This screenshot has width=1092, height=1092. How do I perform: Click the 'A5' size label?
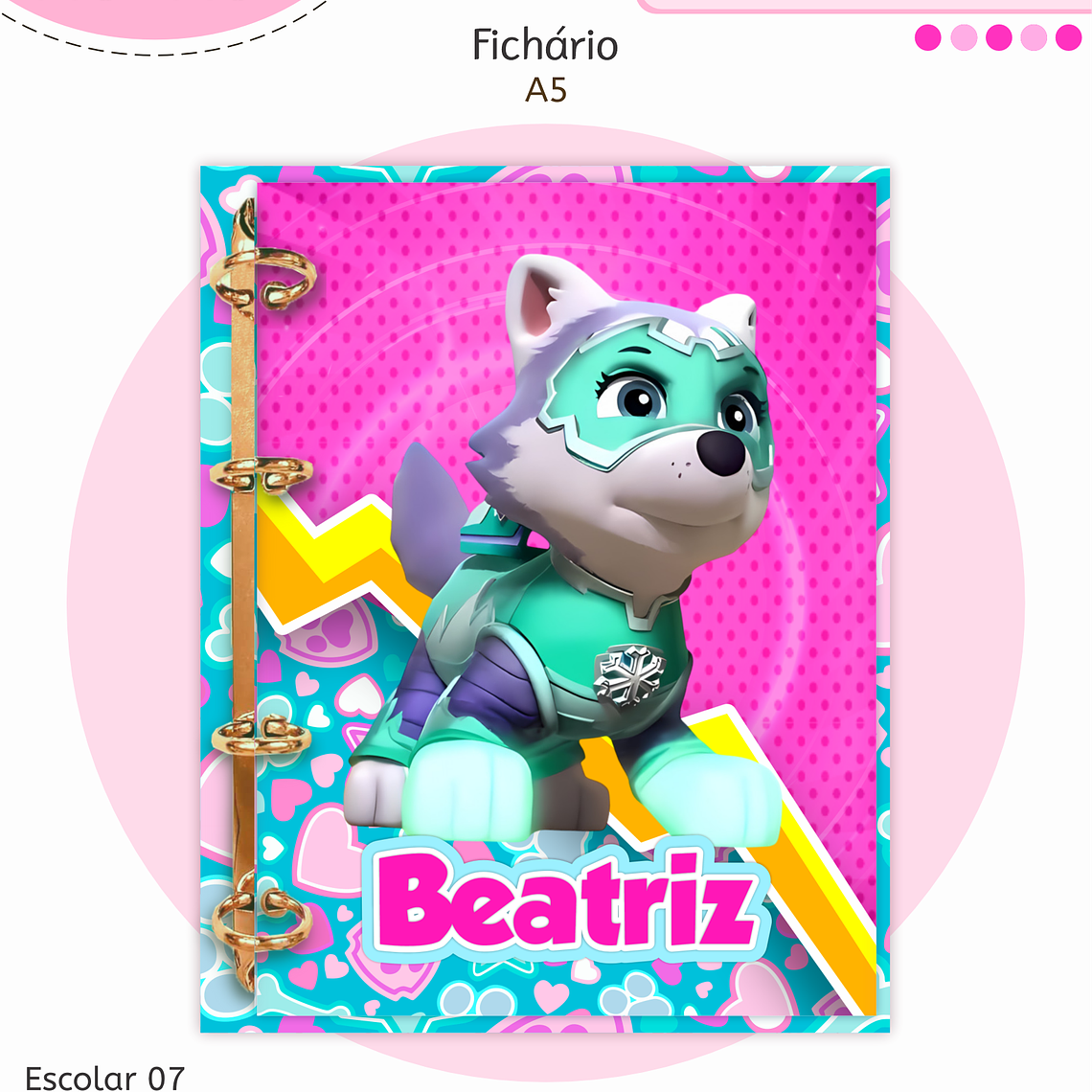pyautogui.click(x=545, y=90)
